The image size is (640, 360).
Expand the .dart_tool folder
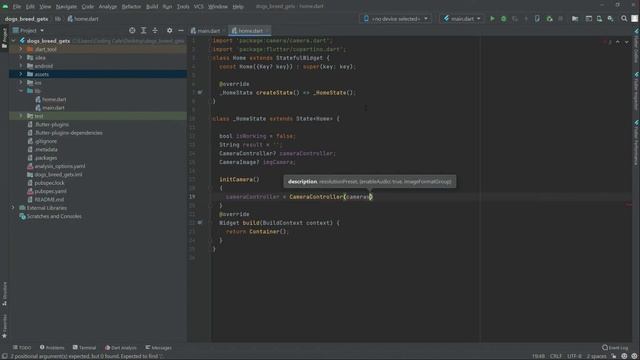coord(21,49)
